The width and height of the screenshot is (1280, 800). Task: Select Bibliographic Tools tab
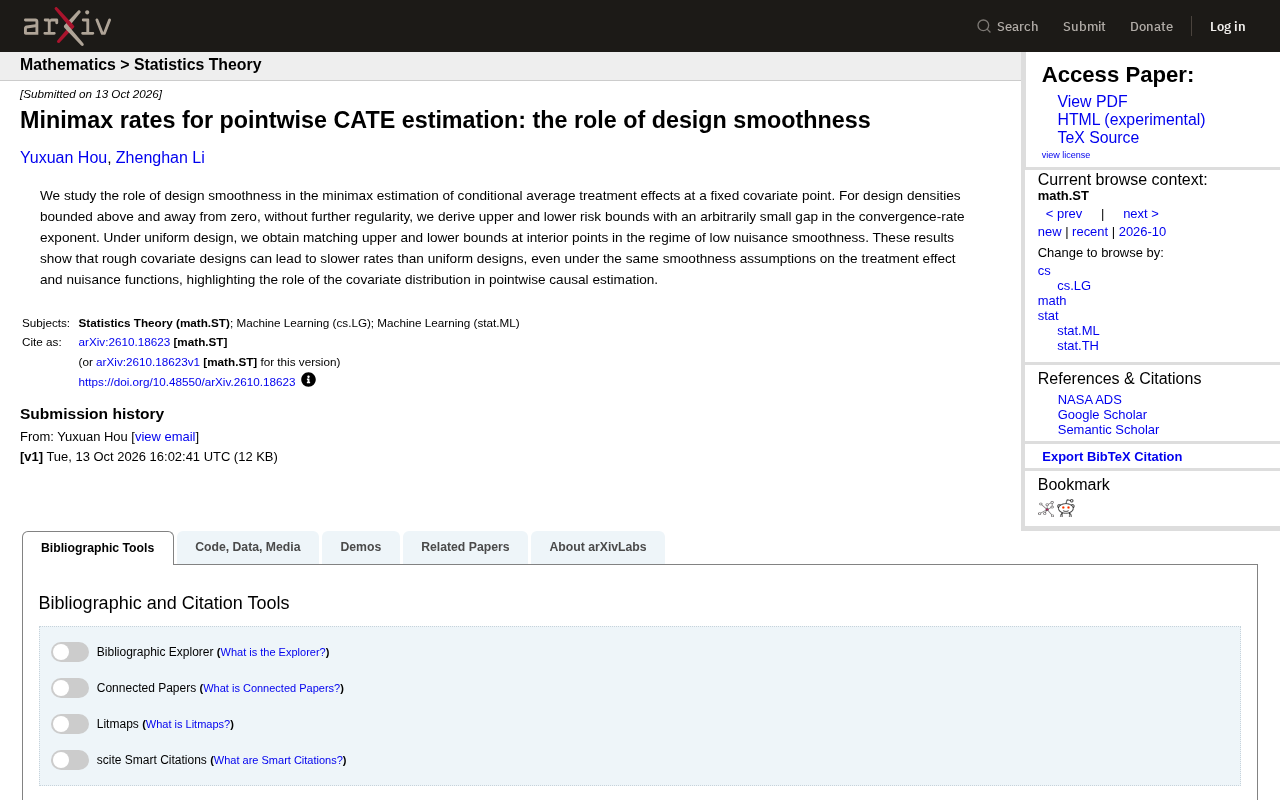click(98, 548)
